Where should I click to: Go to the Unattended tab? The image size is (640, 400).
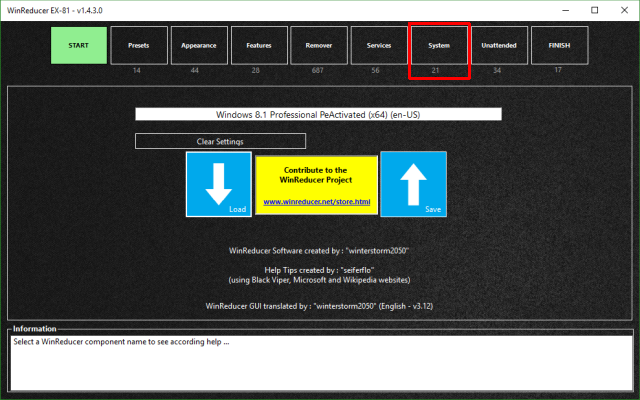coord(499,45)
